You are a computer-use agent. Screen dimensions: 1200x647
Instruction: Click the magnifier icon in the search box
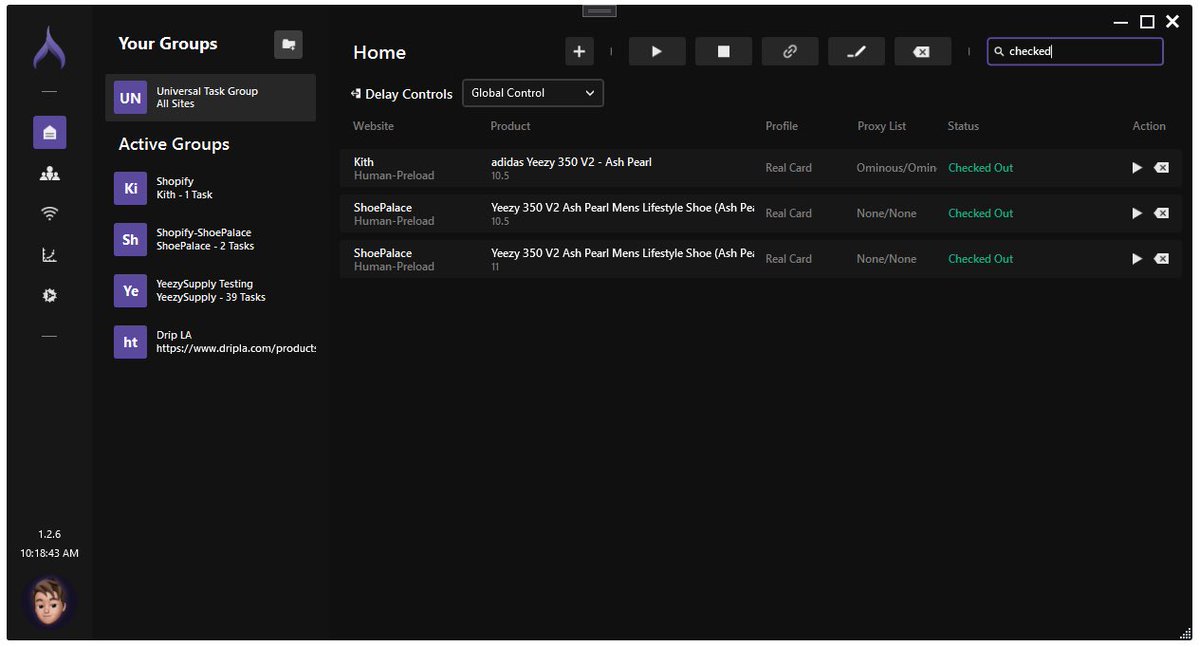(999, 52)
